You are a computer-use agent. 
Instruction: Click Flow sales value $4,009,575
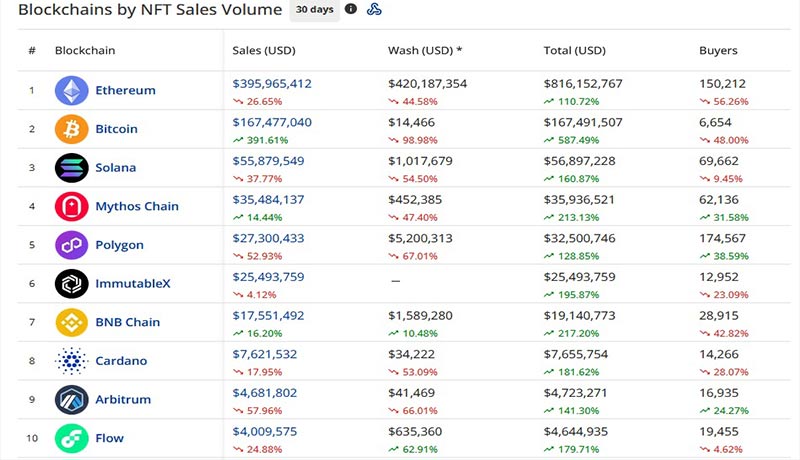tap(265, 431)
